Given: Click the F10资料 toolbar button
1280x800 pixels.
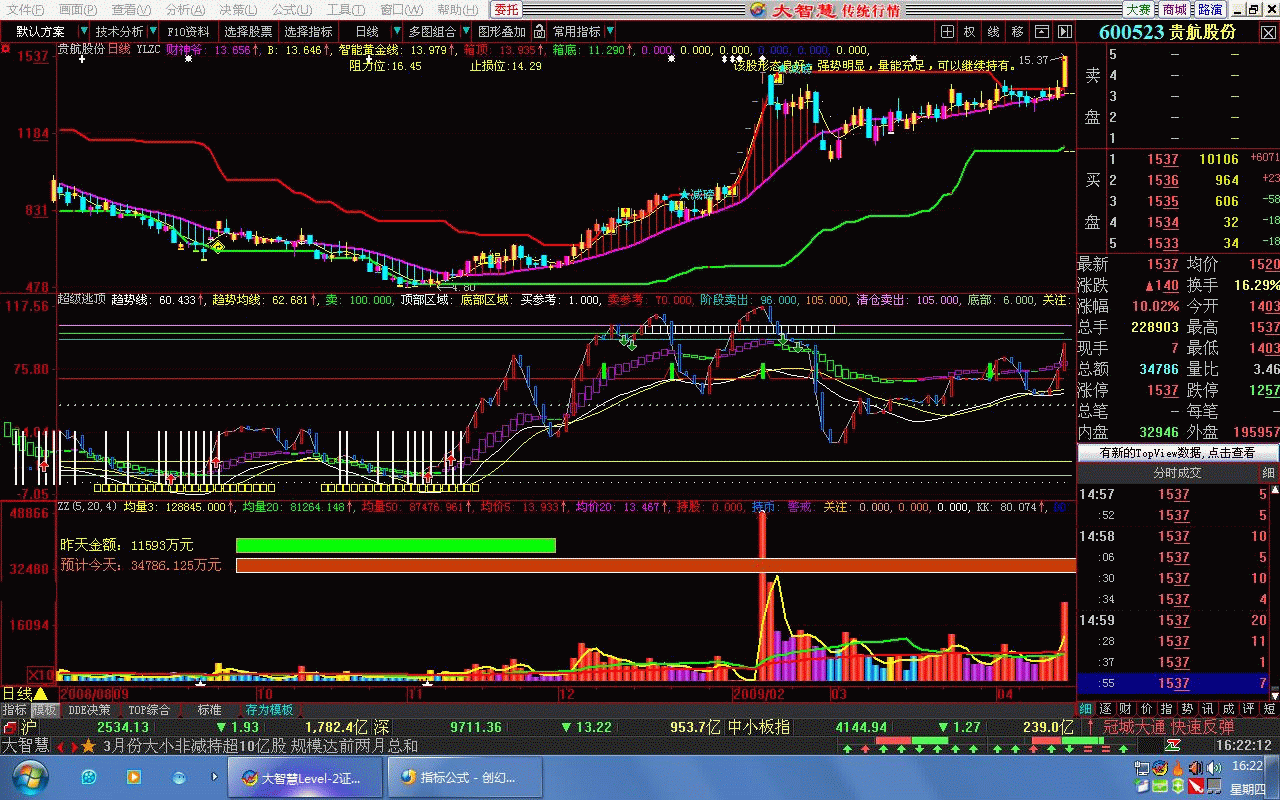Looking at the screenshot, I should (x=188, y=32).
